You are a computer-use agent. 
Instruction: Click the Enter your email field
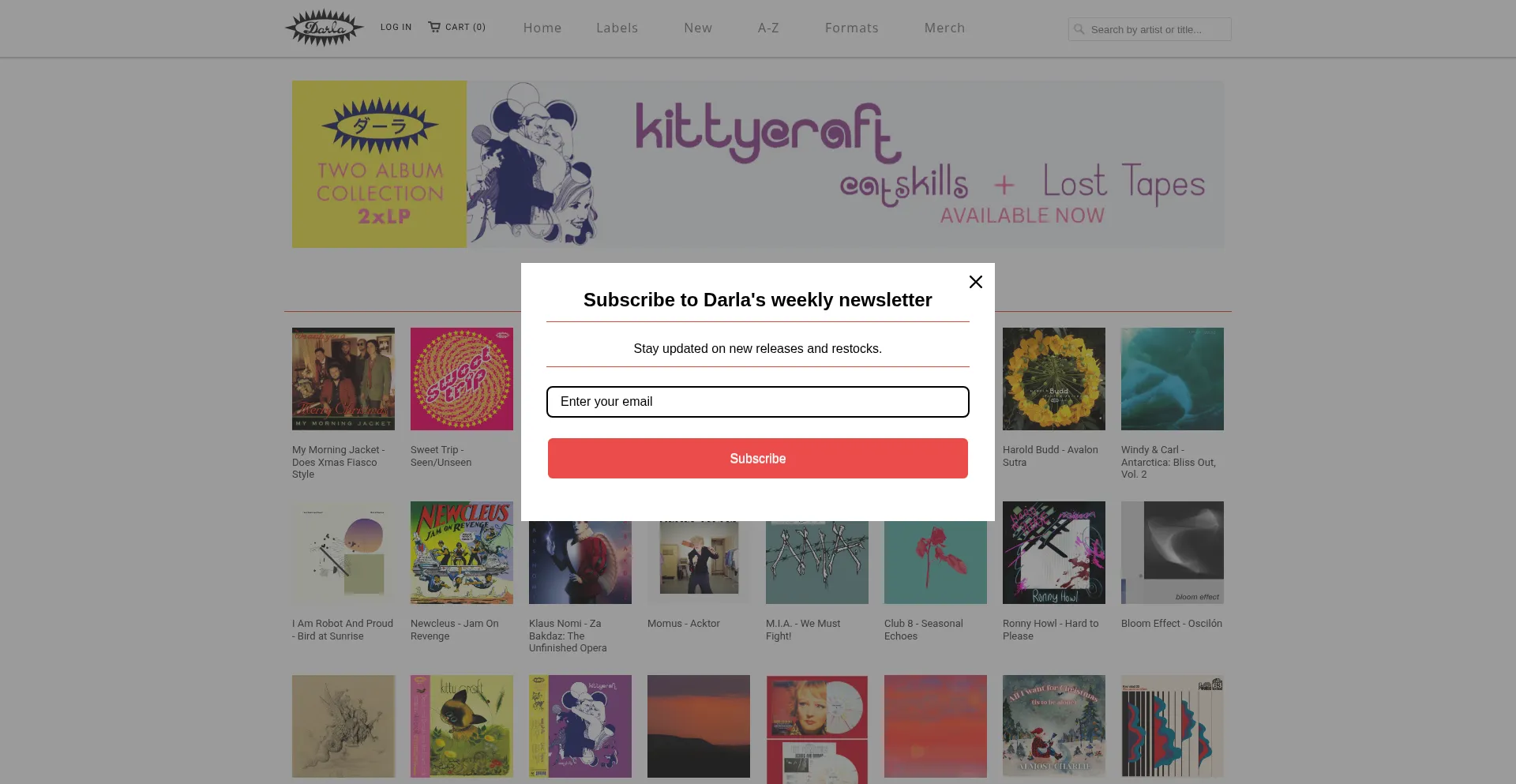(x=758, y=402)
